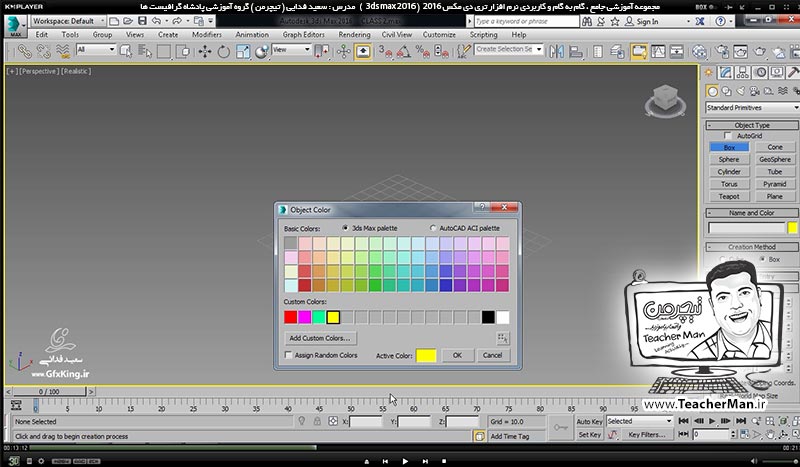The width and height of the screenshot is (800, 467).
Task: Collapse the Name and Color rollout
Action: (752, 213)
